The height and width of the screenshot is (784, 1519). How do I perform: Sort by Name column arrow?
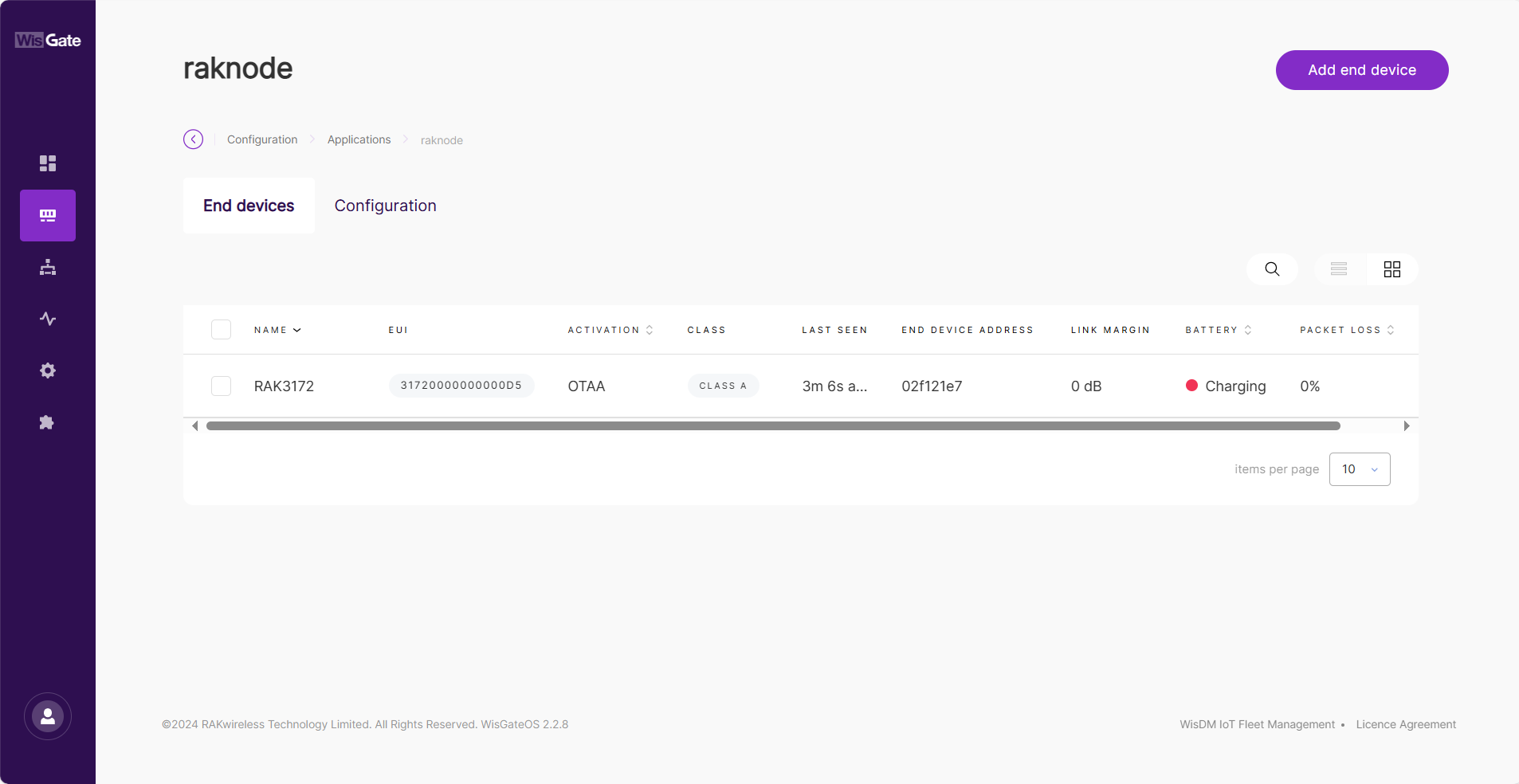click(x=297, y=330)
